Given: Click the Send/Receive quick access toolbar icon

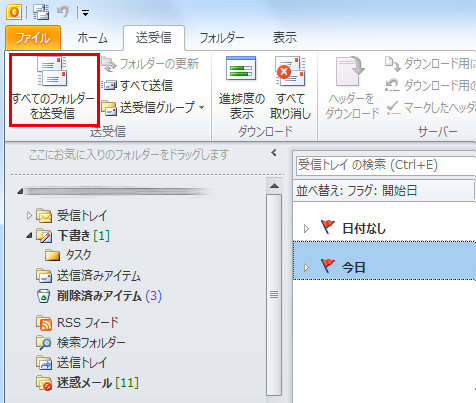Looking at the screenshot, I should [x=41, y=12].
